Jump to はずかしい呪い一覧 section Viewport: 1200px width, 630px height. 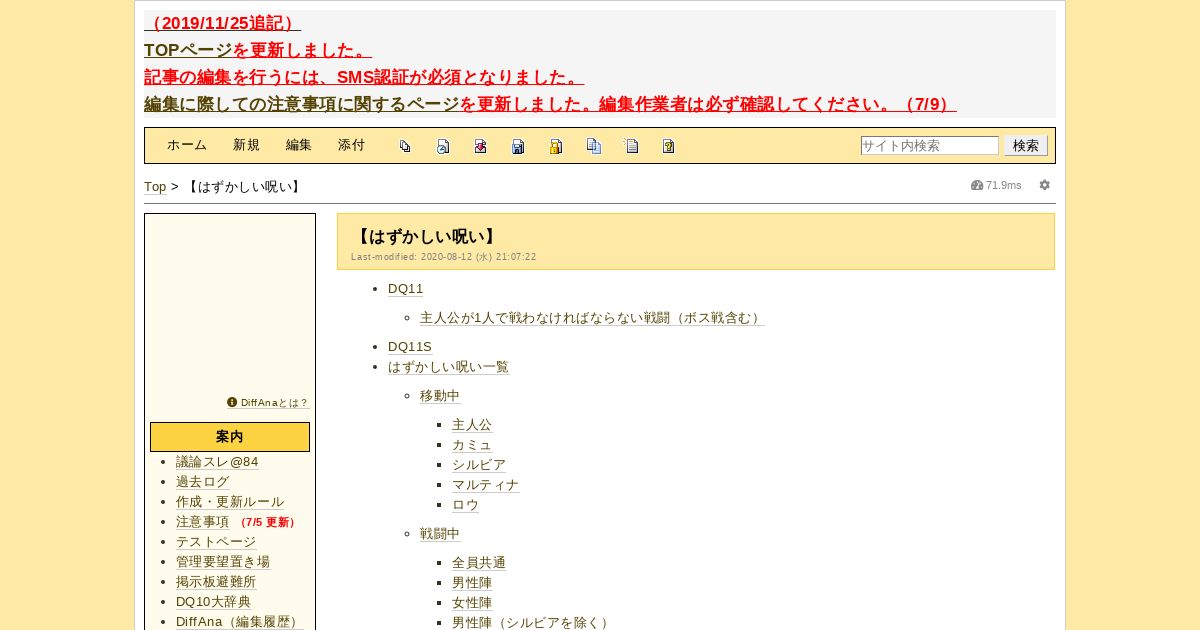[449, 367]
